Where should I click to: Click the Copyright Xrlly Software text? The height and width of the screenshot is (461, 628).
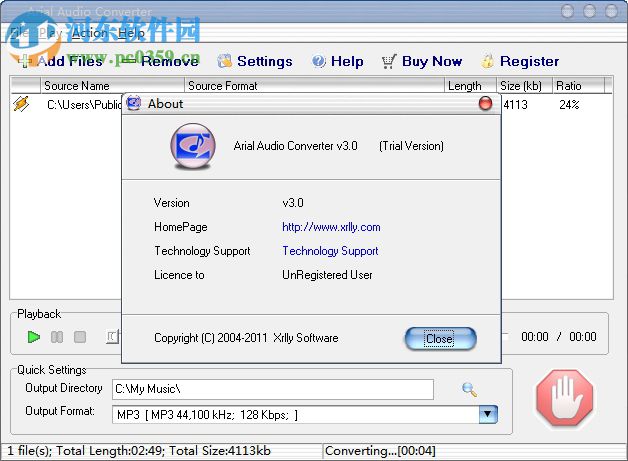(x=246, y=338)
